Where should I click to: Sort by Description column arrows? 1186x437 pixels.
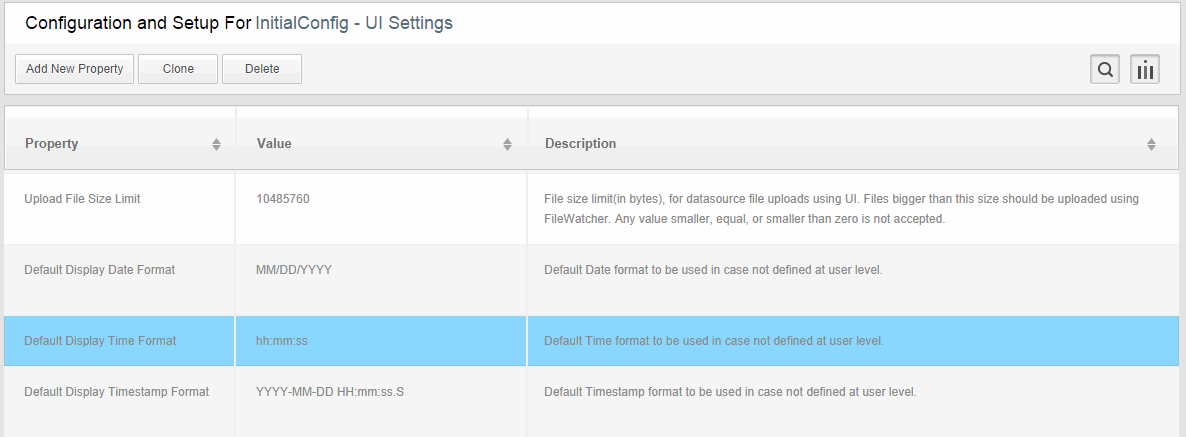pyautogui.click(x=1151, y=144)
